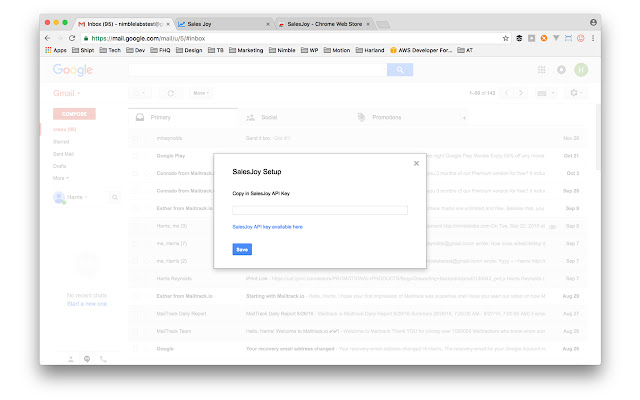The height and width of the screenshot is (400, 640).
Task: Open the SalesJoy API key available here link
Action: click(x=267, y=227)
